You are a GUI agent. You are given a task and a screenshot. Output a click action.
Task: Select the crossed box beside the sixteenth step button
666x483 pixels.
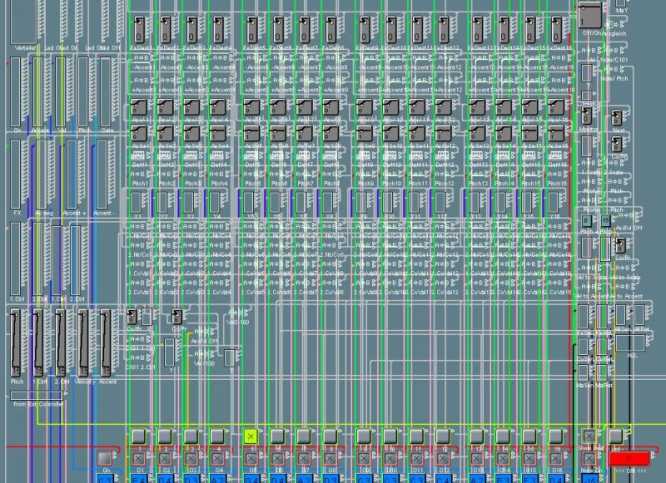(589, 436)
